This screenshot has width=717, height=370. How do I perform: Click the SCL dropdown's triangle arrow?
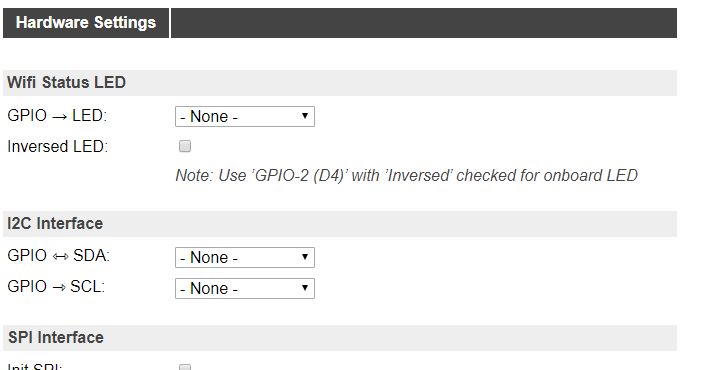tap(305, 288)
